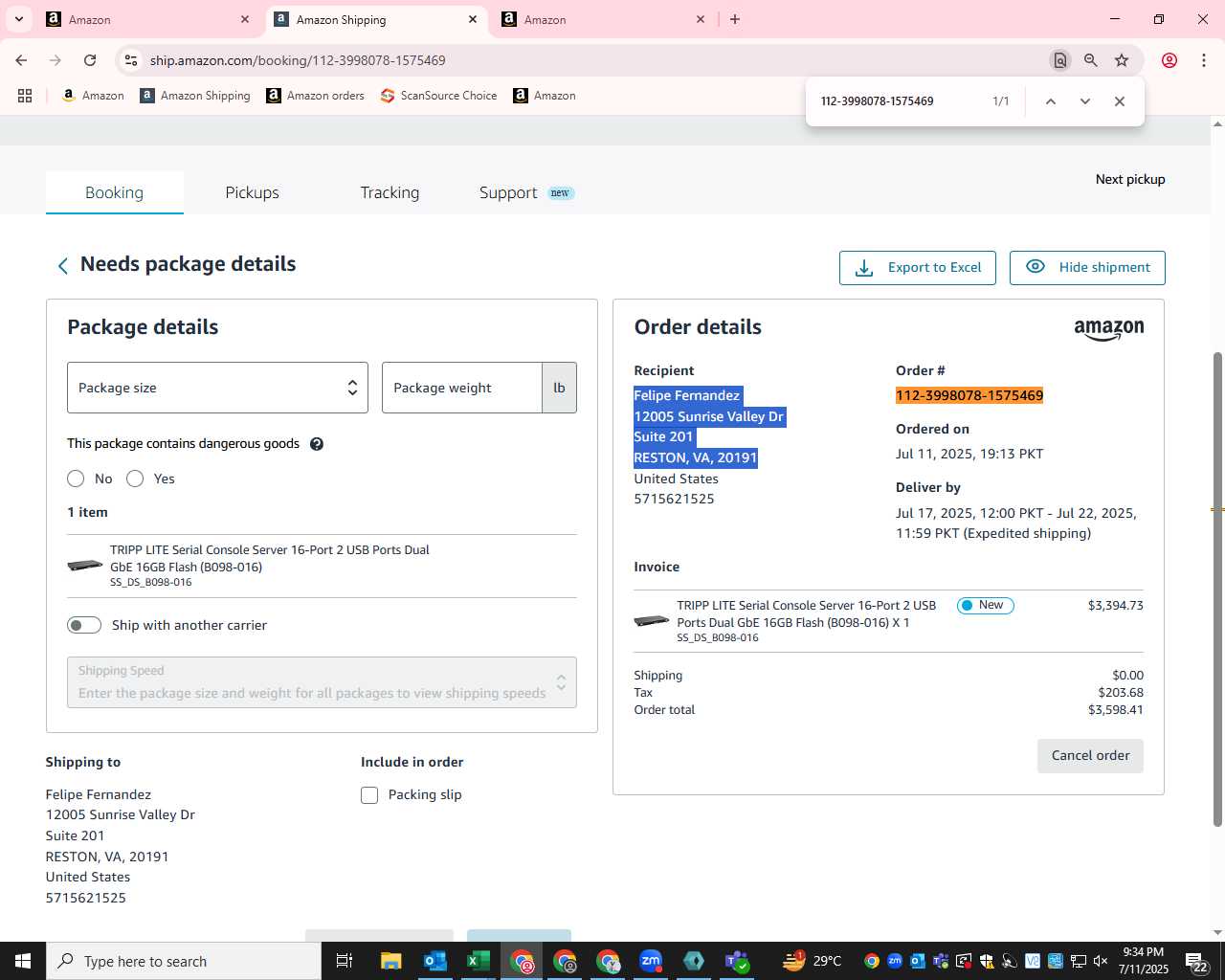Click the weather widget showing 29°C
Screen dimensions: 1225x980
[812, 961]
